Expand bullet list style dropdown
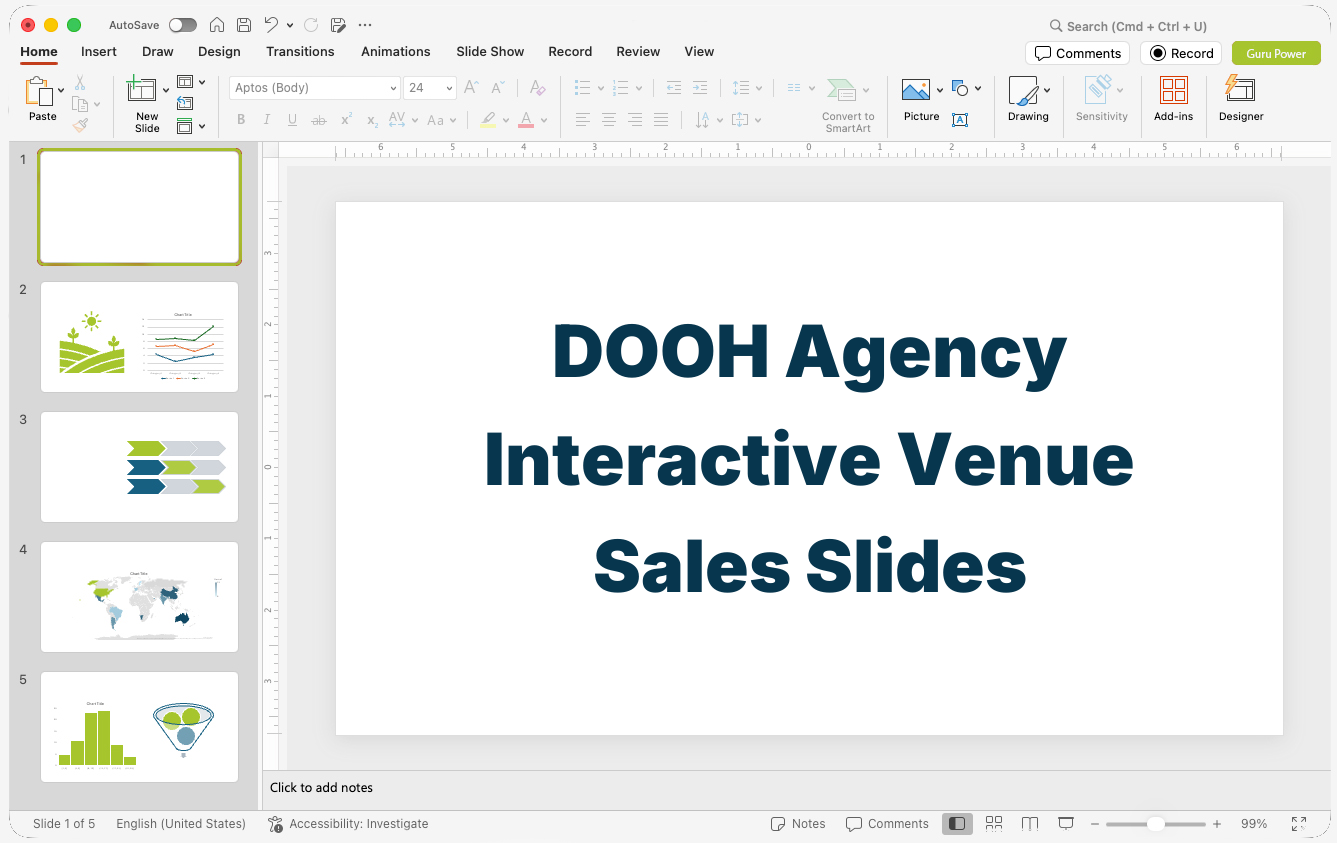This screenshot has width=1337, height=843. [x=600, y=88]
